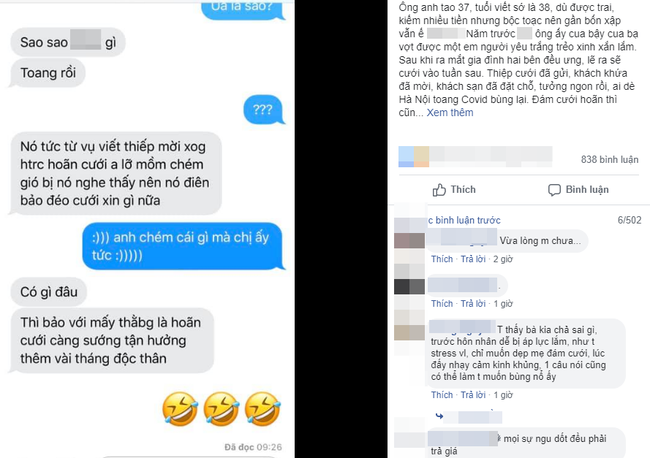Expand post with Xem thêm
The image size is (650, 458).
[x=450, y=113]
